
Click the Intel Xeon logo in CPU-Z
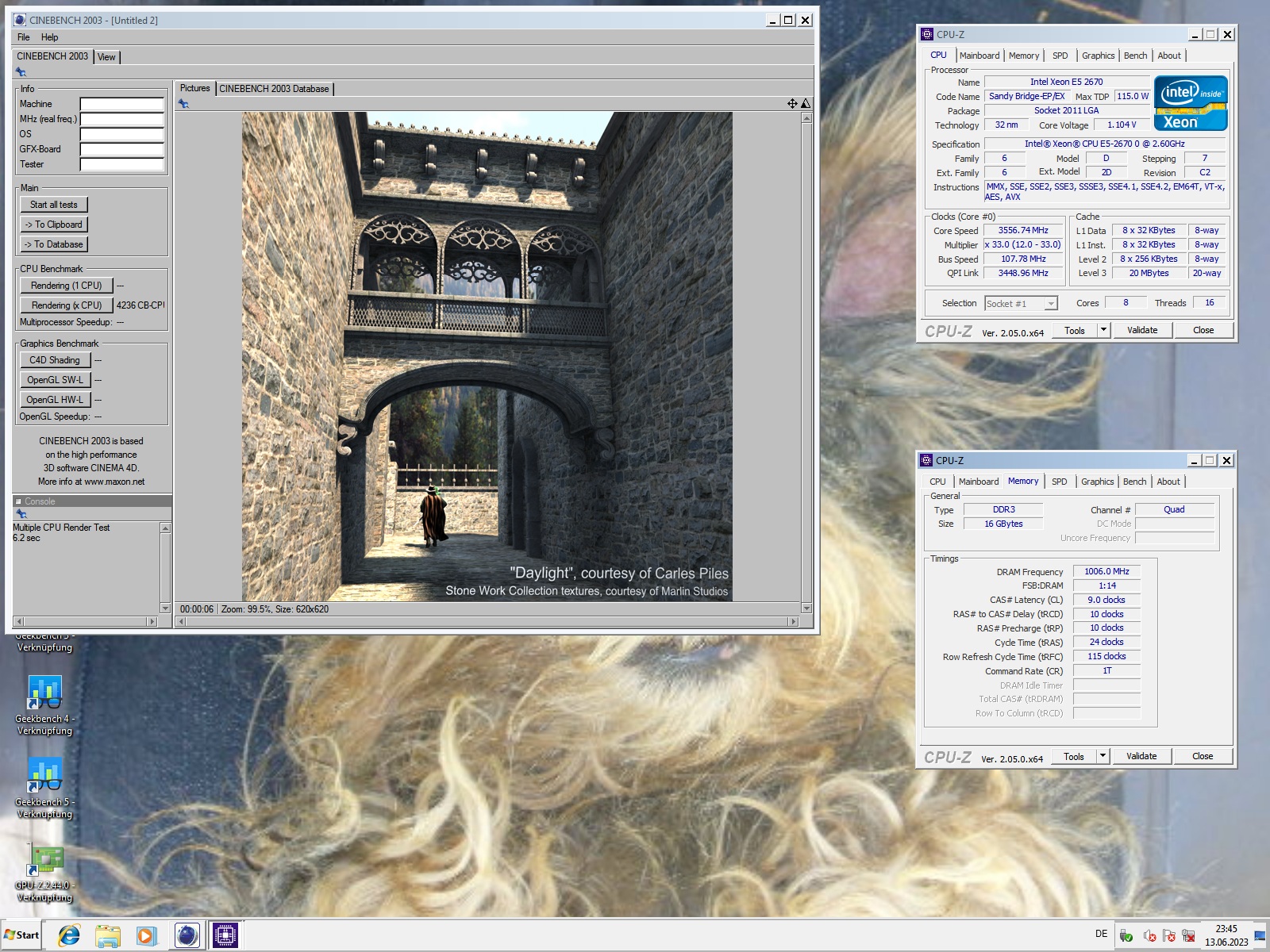[x=1191, y=103]
